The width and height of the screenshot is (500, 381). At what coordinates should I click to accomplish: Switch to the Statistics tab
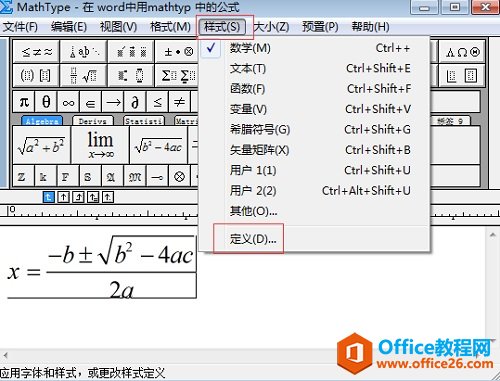coord(144,121)
